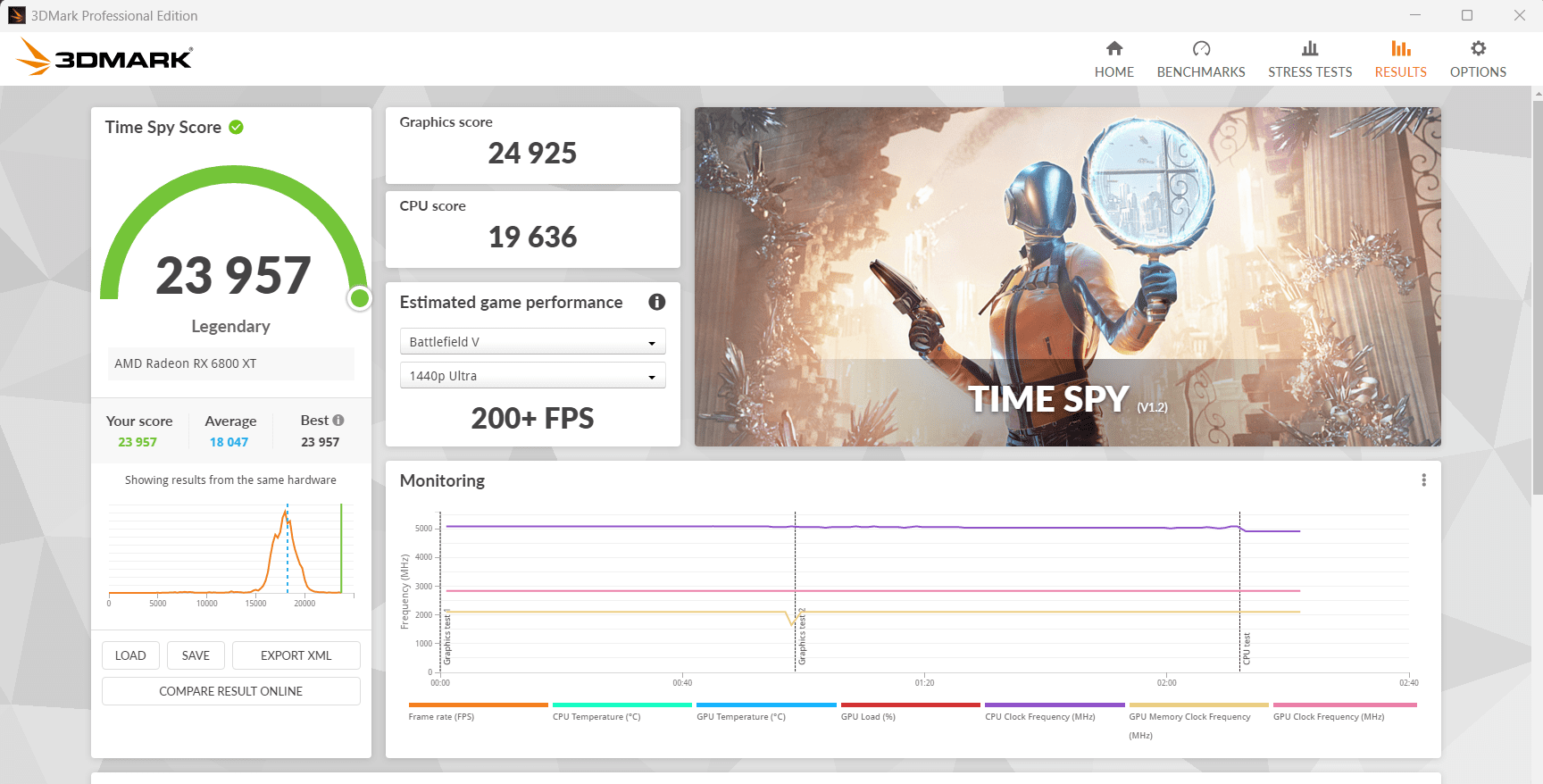Open the STRESS TESTS tab
The image size is (1543, 784).
pos(1310,59)
